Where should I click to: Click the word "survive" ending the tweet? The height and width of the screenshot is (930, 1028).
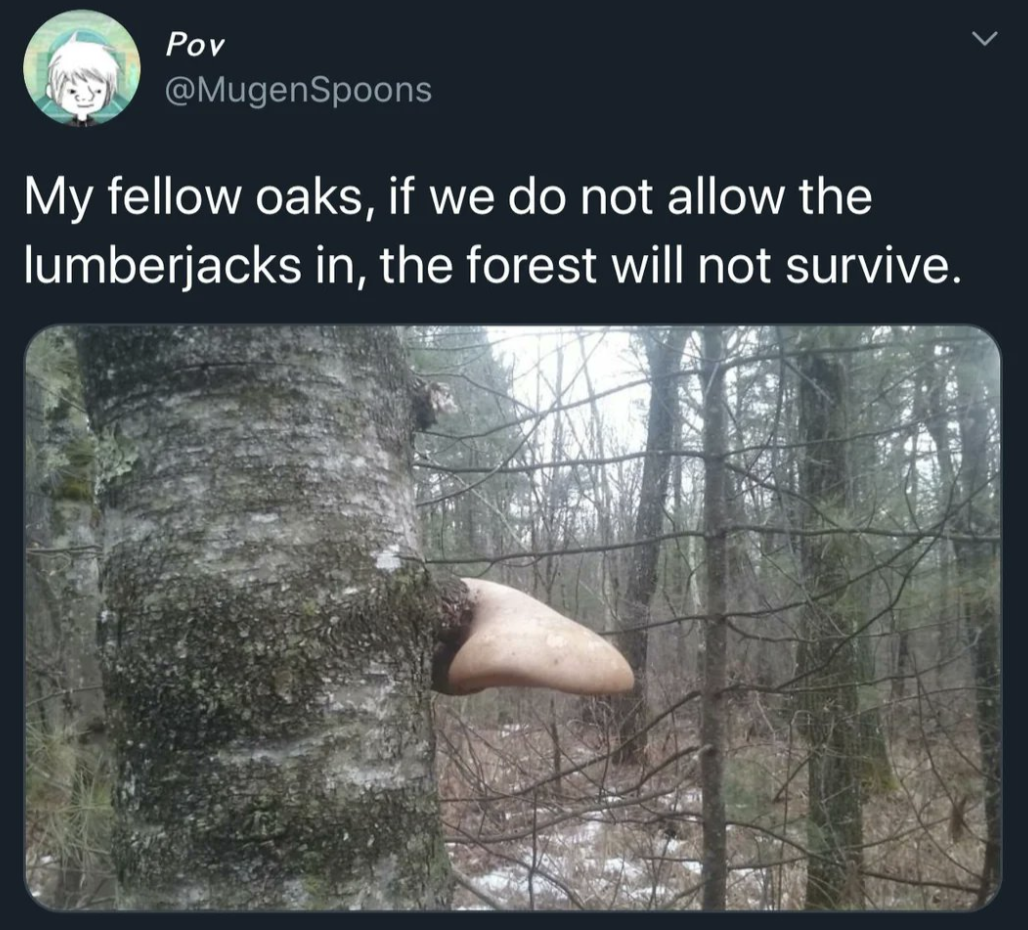pyautogui.click(x=867, y=266)
